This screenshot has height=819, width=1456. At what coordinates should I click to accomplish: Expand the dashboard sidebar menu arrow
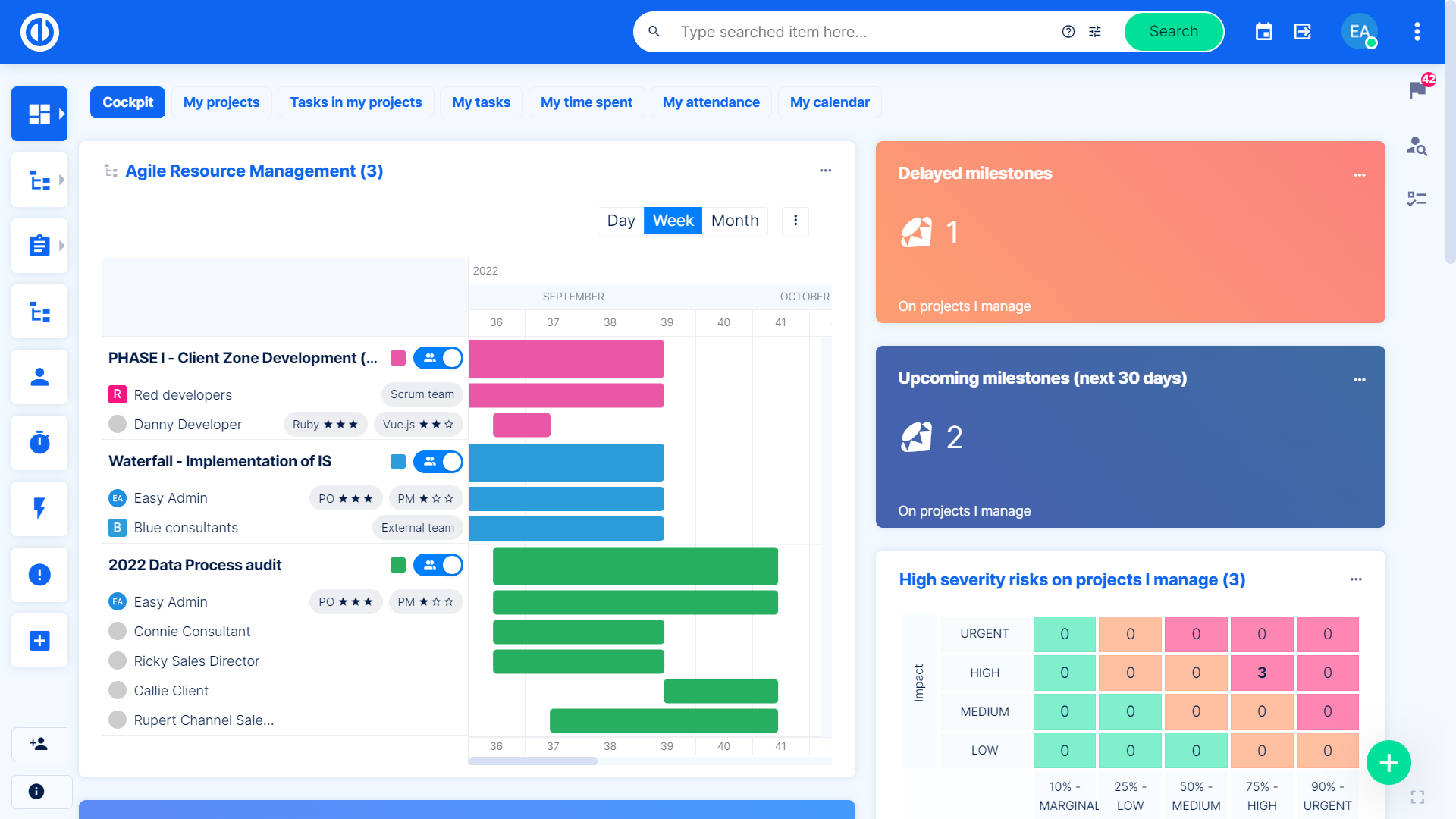tap(61, 114)
